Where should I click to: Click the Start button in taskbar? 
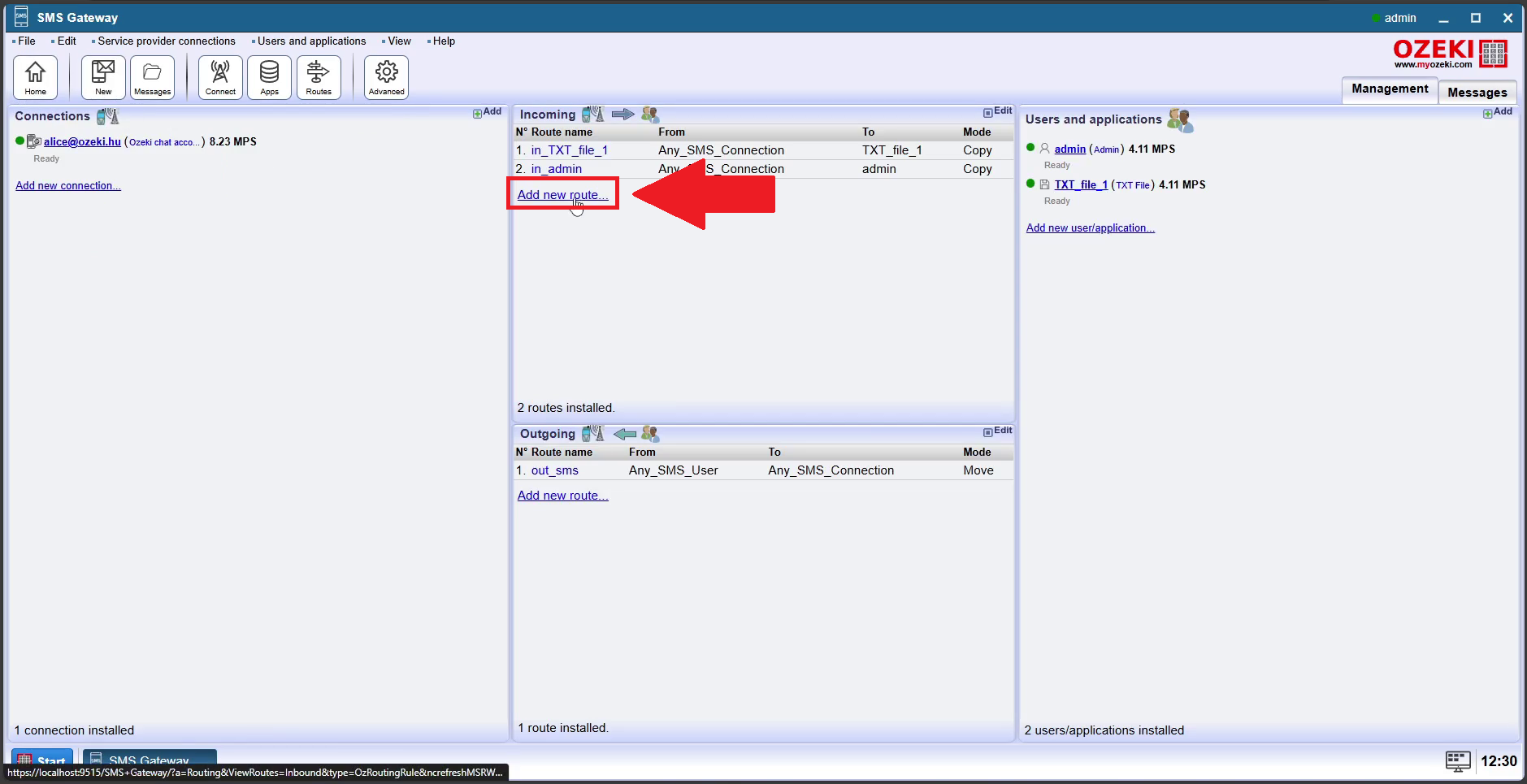[42, 760]
